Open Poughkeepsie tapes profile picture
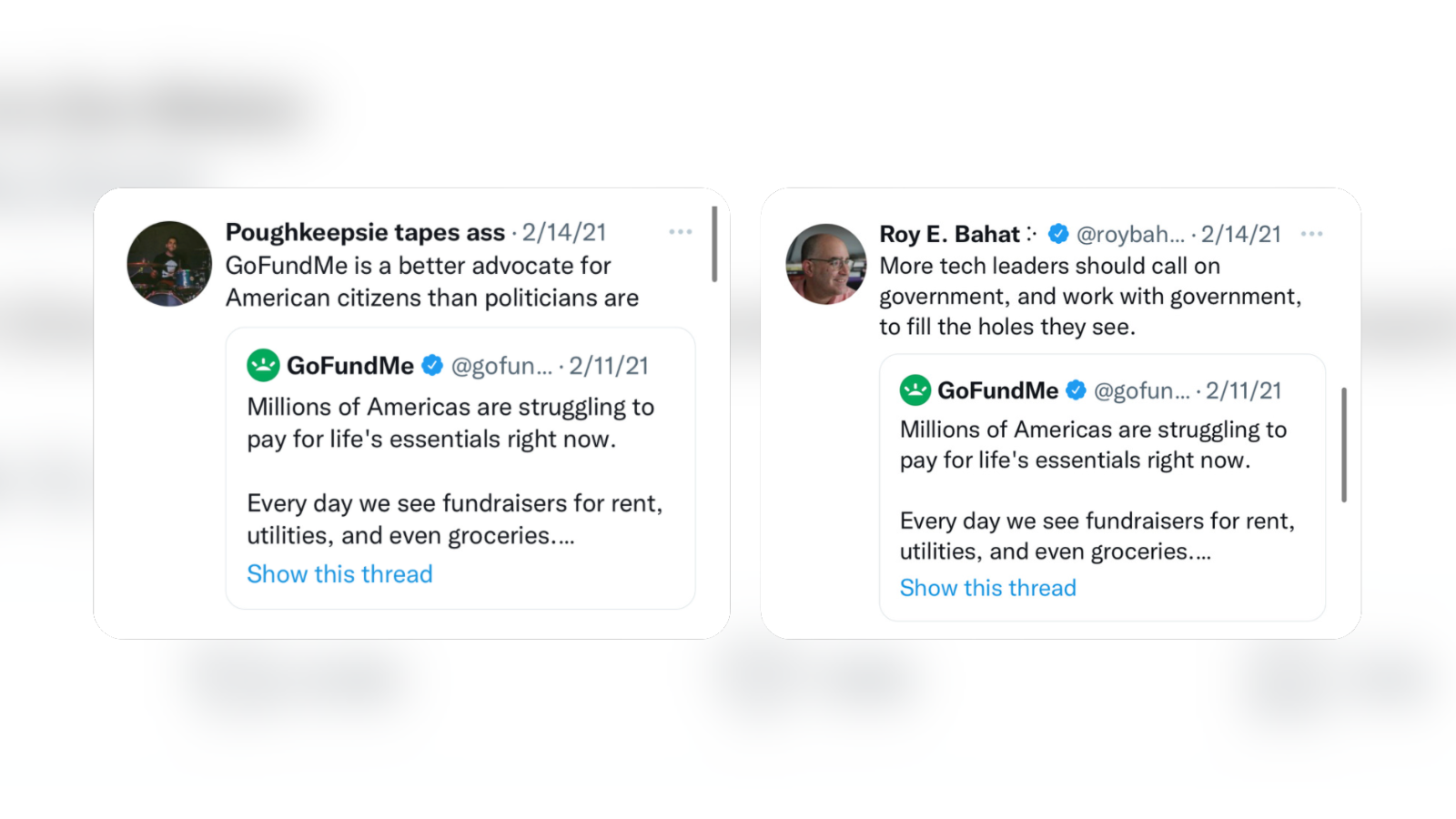Image resolution: width=1456 pixels, height=819 pixels. pyautogui.click(x=169, y=264)
